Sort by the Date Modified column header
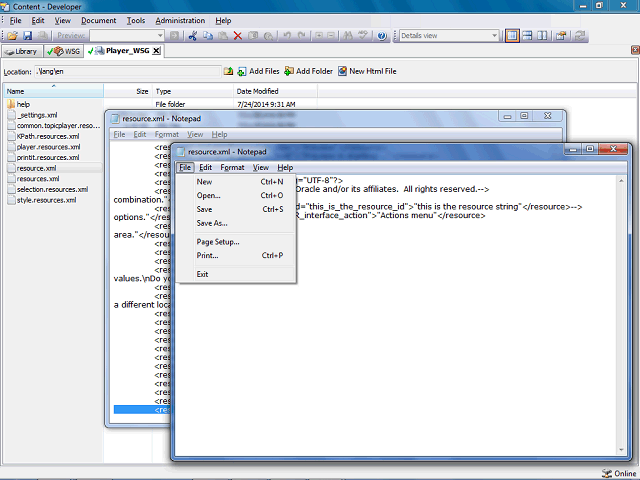 pos(276,91)
